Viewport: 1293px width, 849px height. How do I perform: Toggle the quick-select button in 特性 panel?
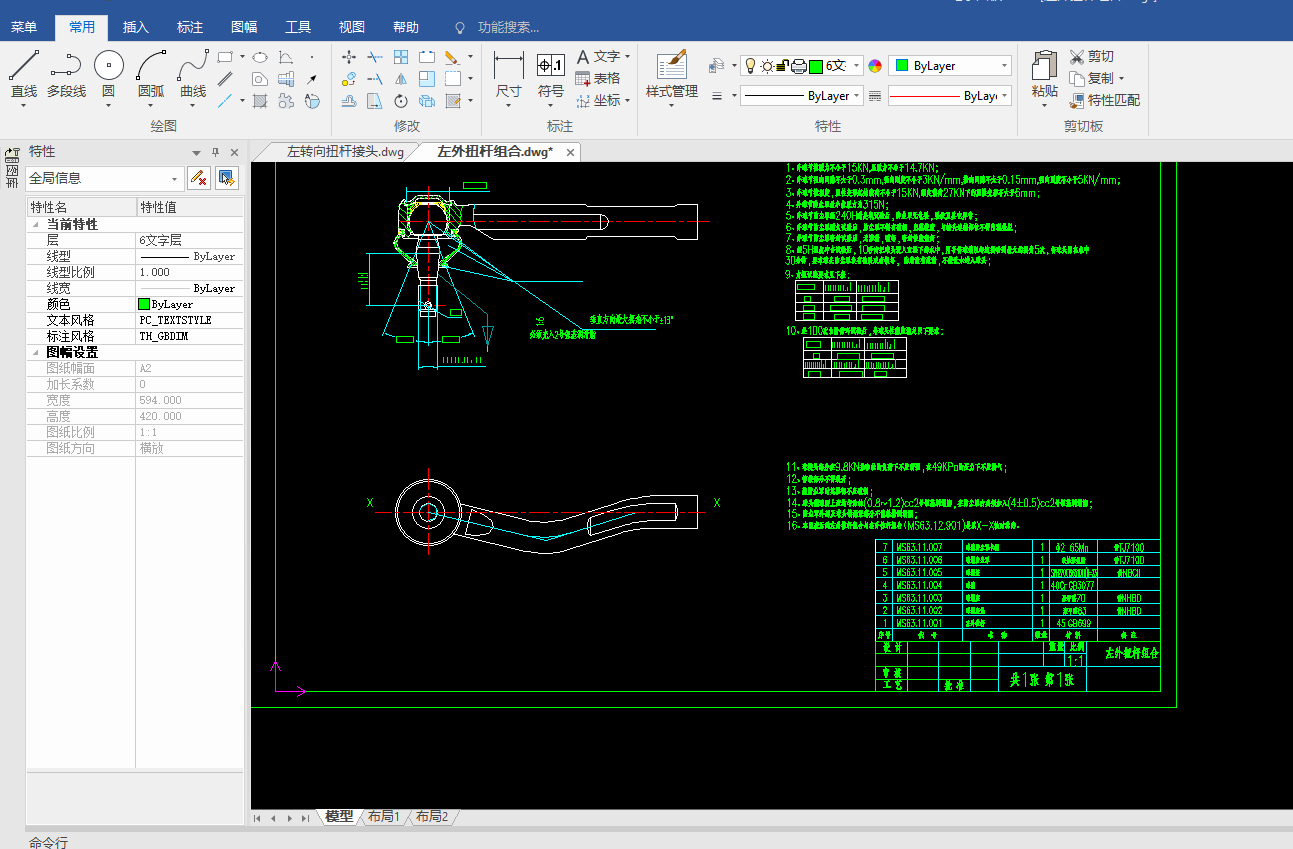[x=227, y=178]
